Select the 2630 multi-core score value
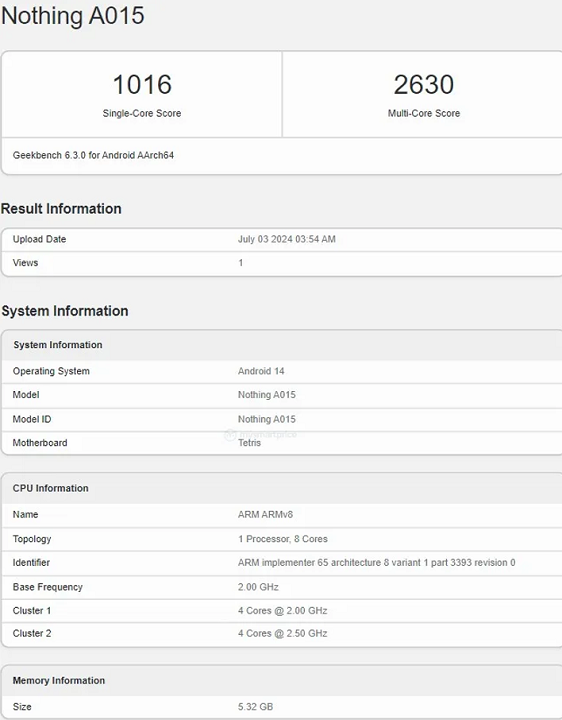562x720 pixels. point(423,84)
